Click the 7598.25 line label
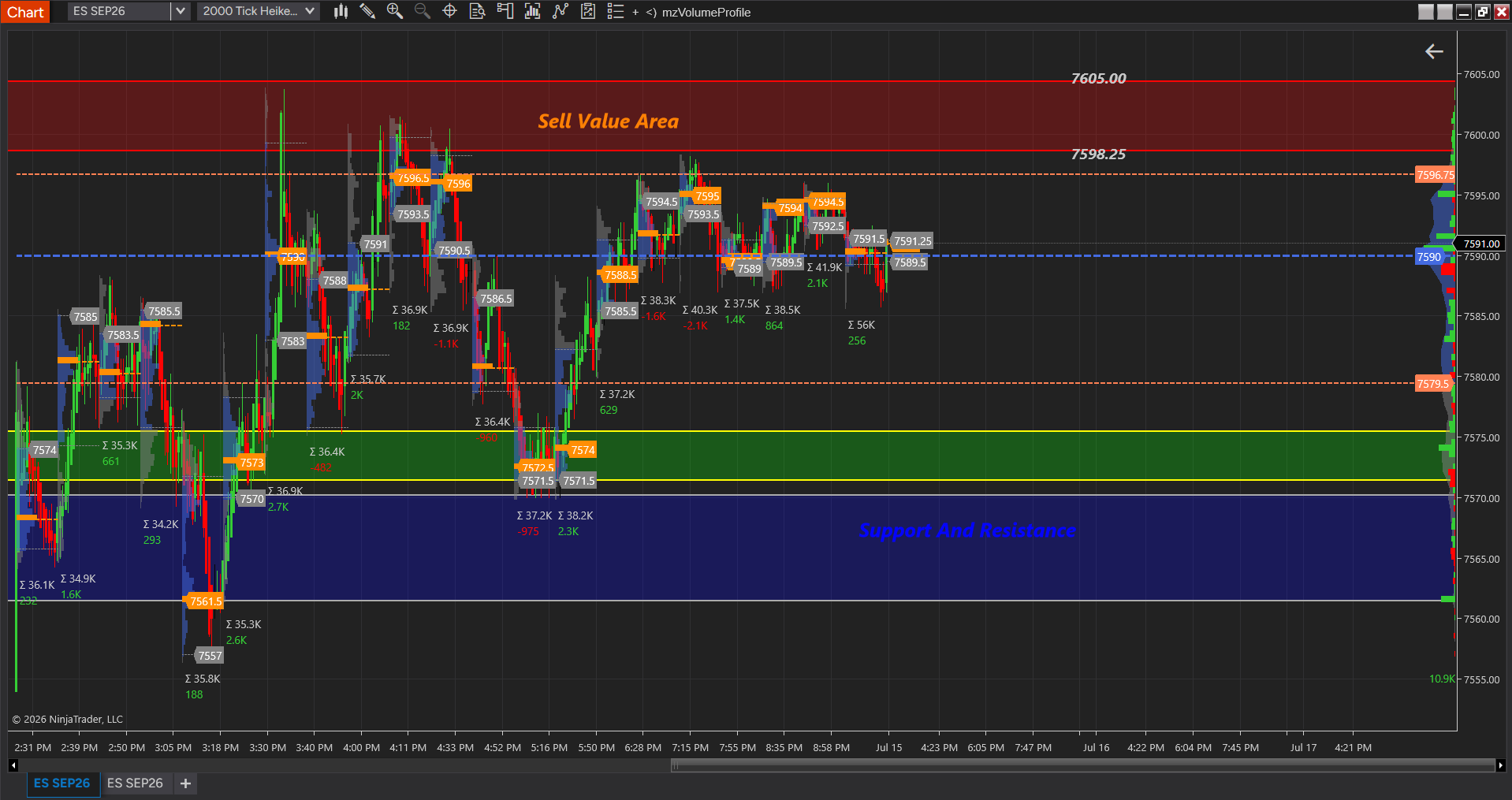The image size is (1512, 800). click(x=1098, y=154)
